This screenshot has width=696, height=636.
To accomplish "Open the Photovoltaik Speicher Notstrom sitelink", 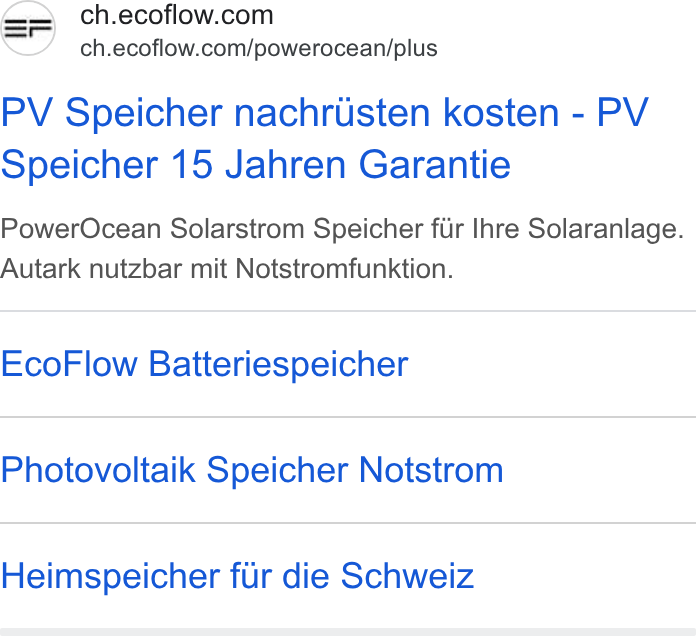I will pyautogui.click(x=252, y=470).
